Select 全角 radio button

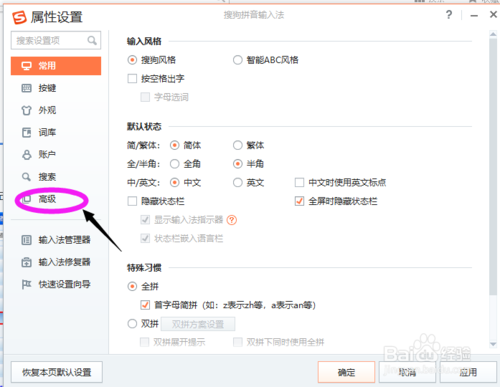coord(175,164)
